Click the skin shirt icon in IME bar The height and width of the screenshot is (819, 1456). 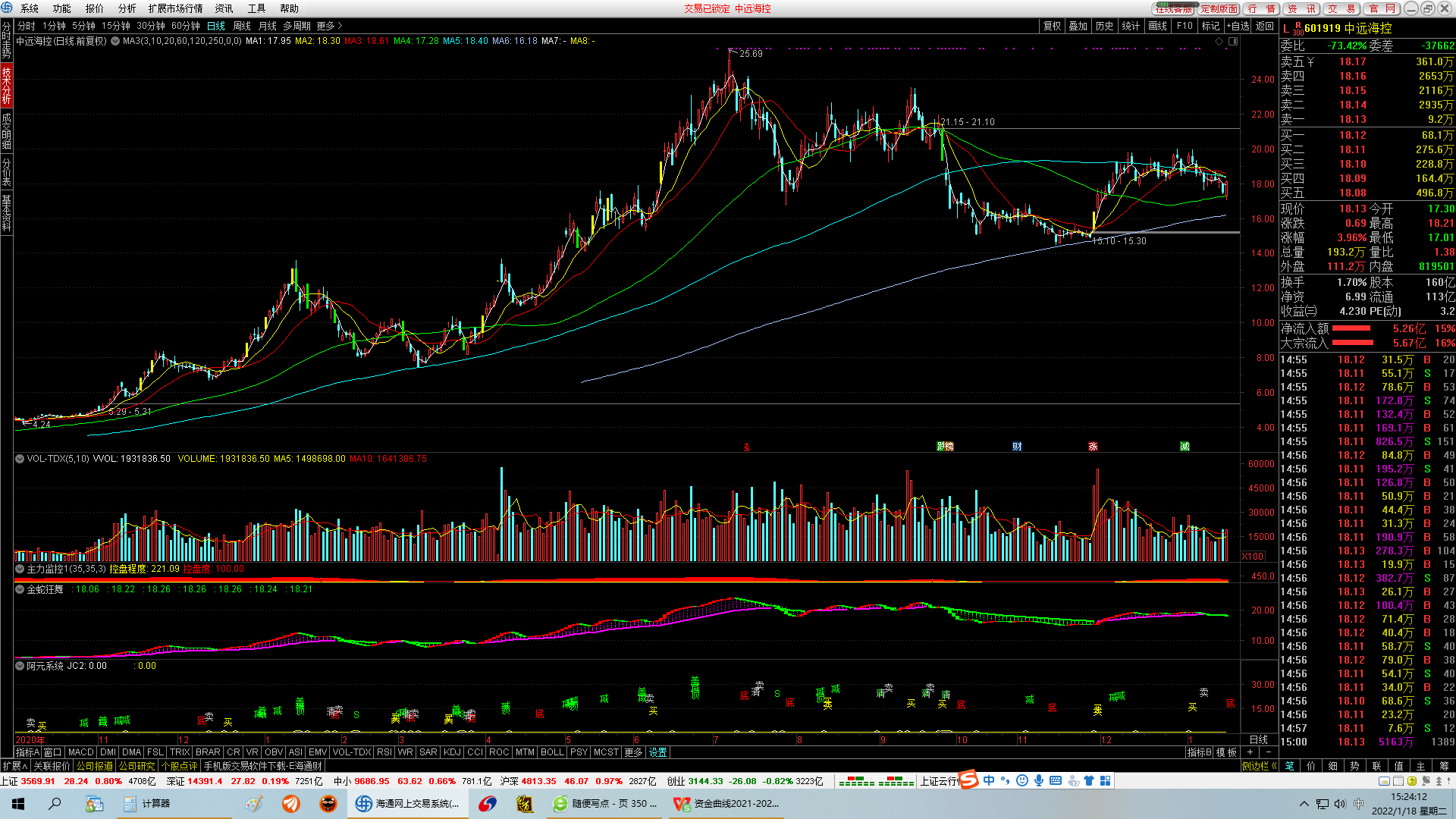[x=1089, y=780]
